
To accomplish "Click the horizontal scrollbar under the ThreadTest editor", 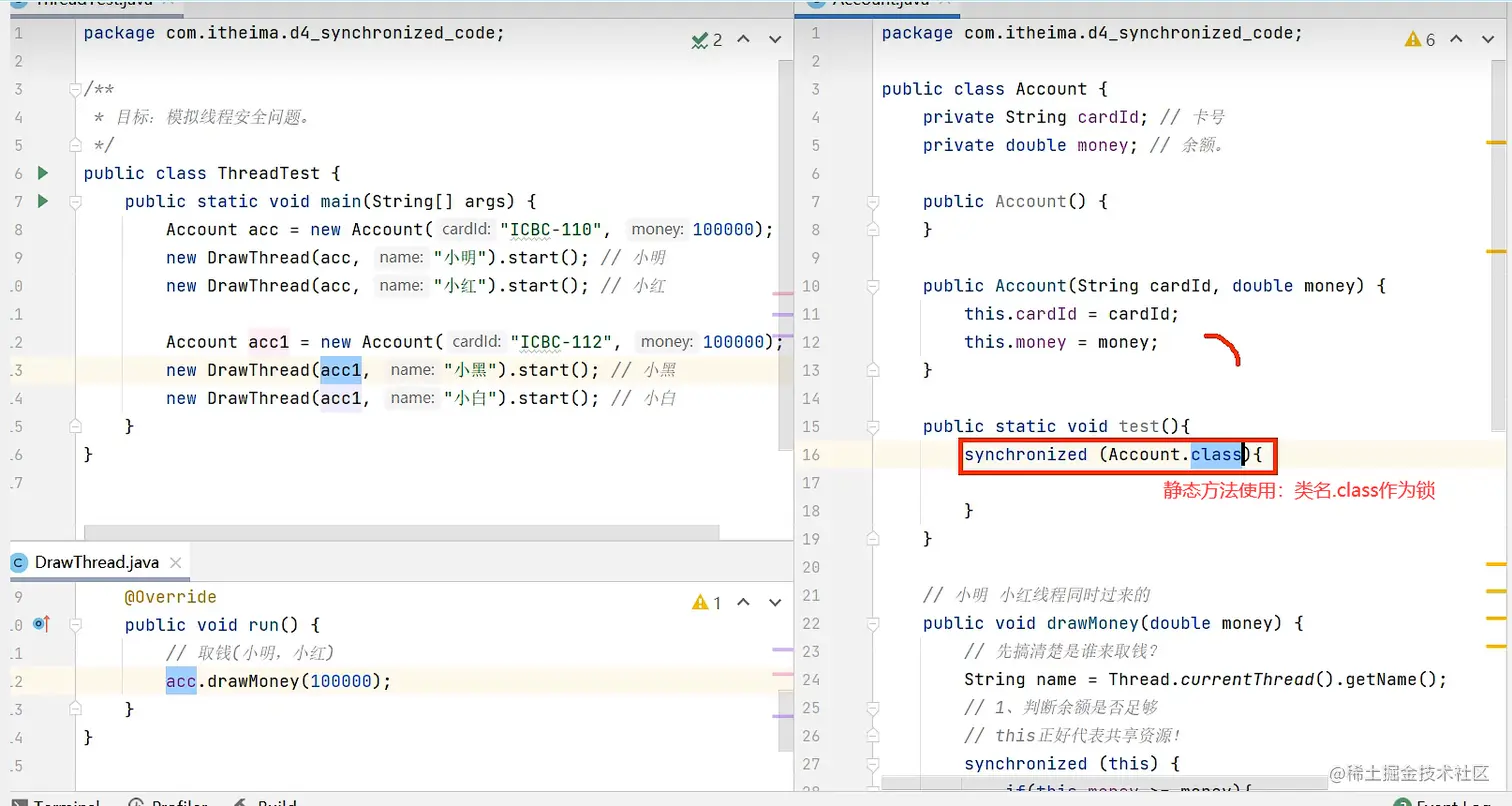I will (x=402, y=533).
